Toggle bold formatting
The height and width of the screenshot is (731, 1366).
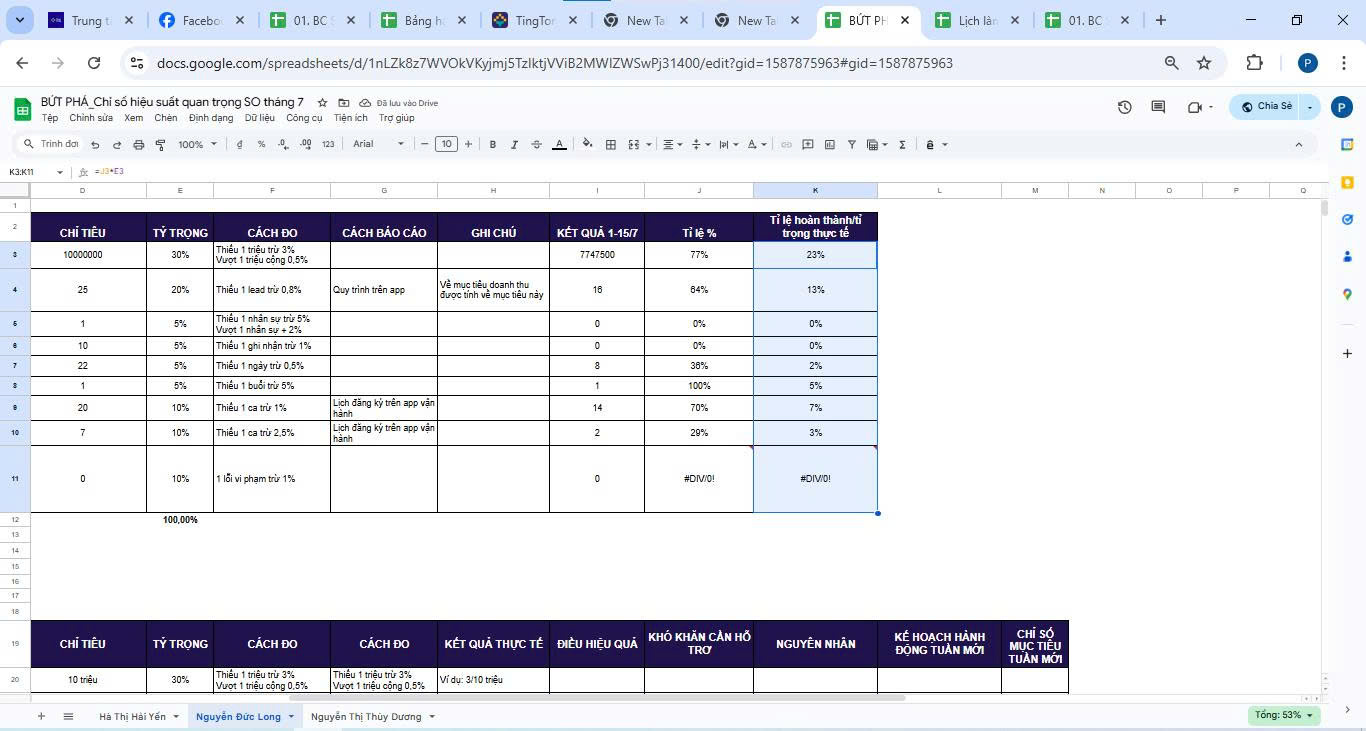(x=493, y=145)
